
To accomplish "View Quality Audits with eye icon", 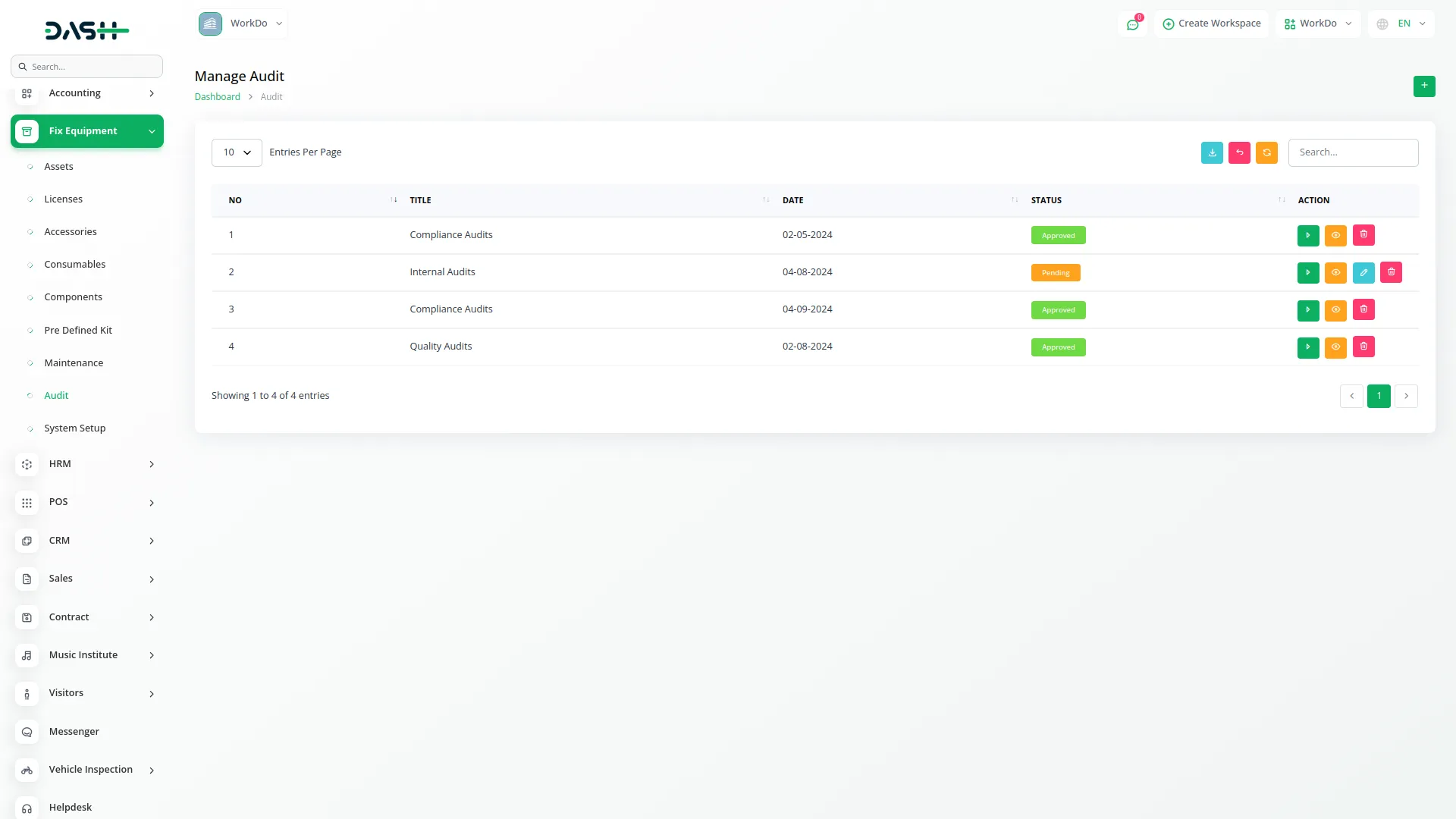I will (x=1335, y=347).
